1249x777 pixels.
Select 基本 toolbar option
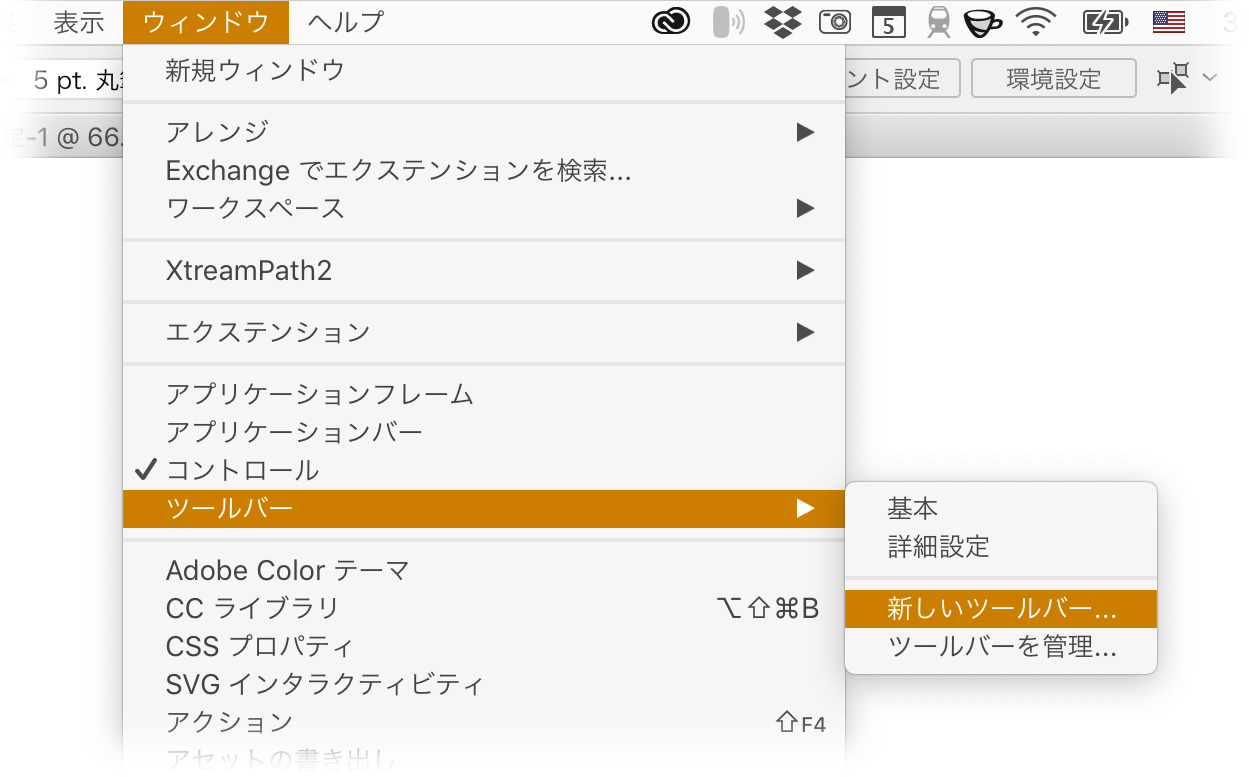[1001, 509]
